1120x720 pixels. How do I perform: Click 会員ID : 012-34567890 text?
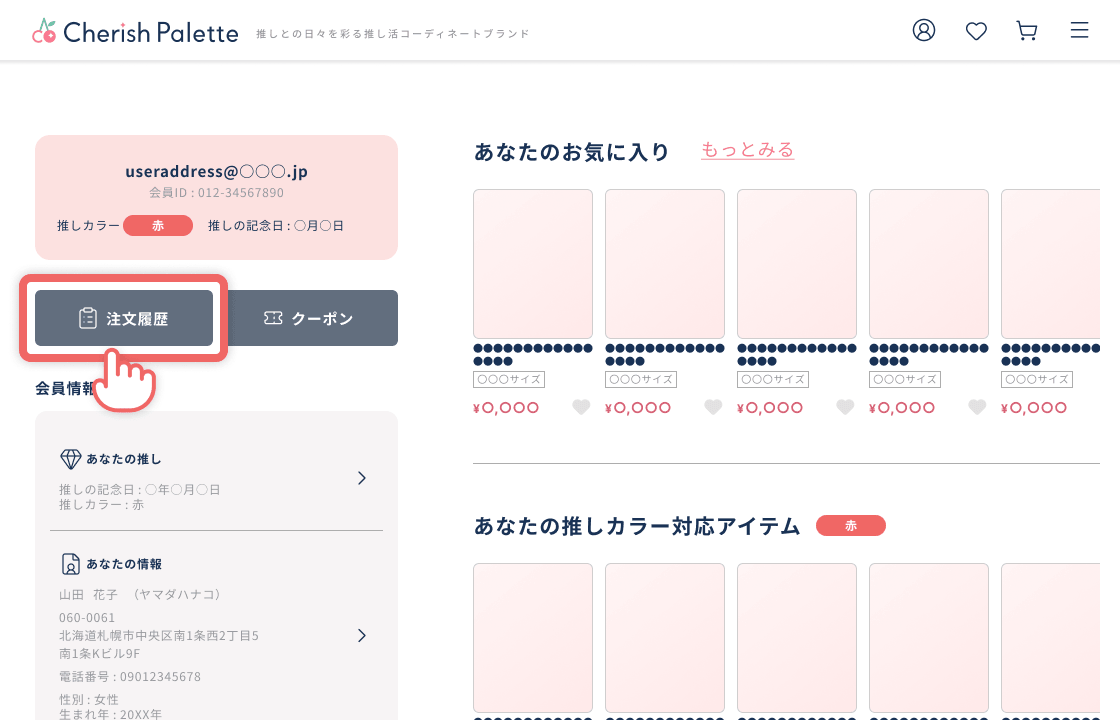[x=216, y=193]
